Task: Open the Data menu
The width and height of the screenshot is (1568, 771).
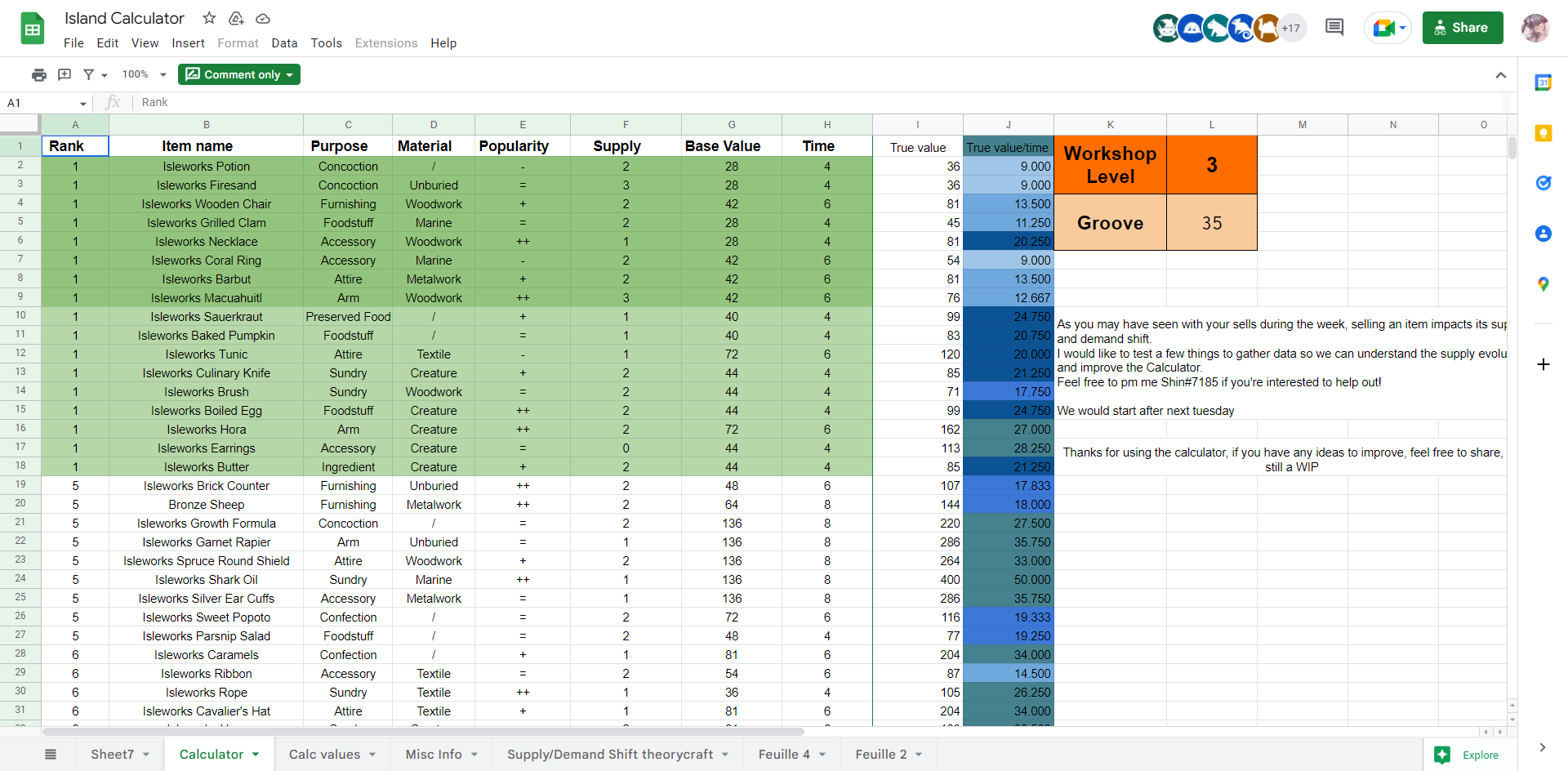Action: click(x=284, y=43)
